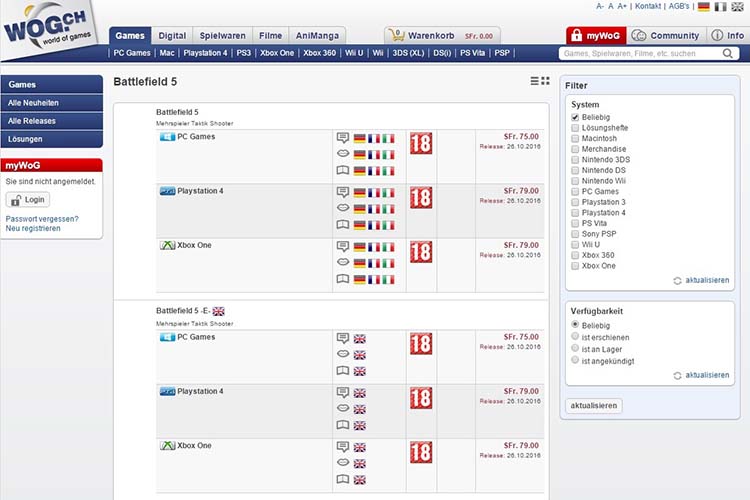The image size is (750, 500).
Task: Uncheck the Beliebig system checkbox
Action: (x=575, y=118)
